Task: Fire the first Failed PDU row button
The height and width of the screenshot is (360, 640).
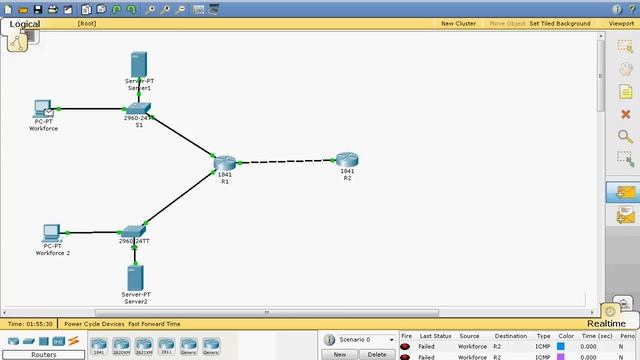Action: coord(405,347)
